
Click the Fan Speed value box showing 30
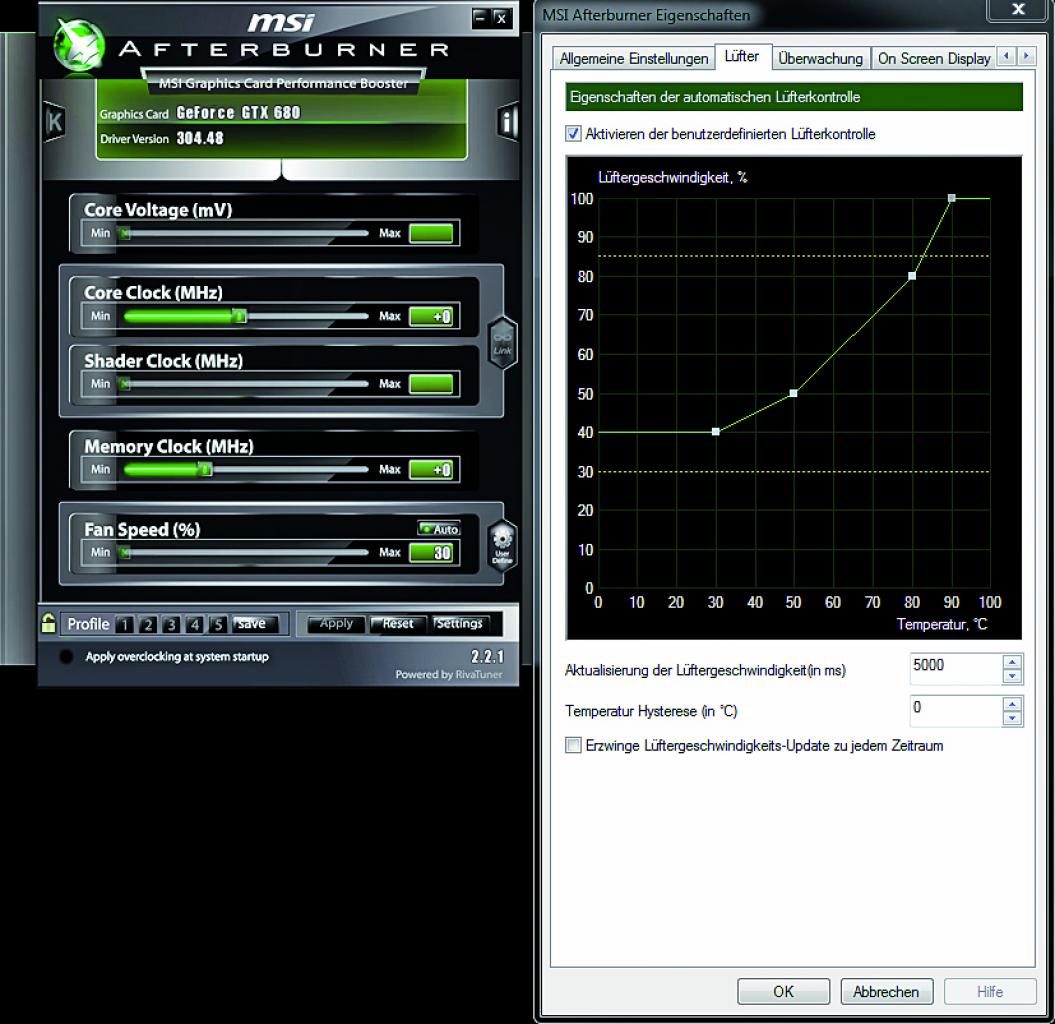431,553
